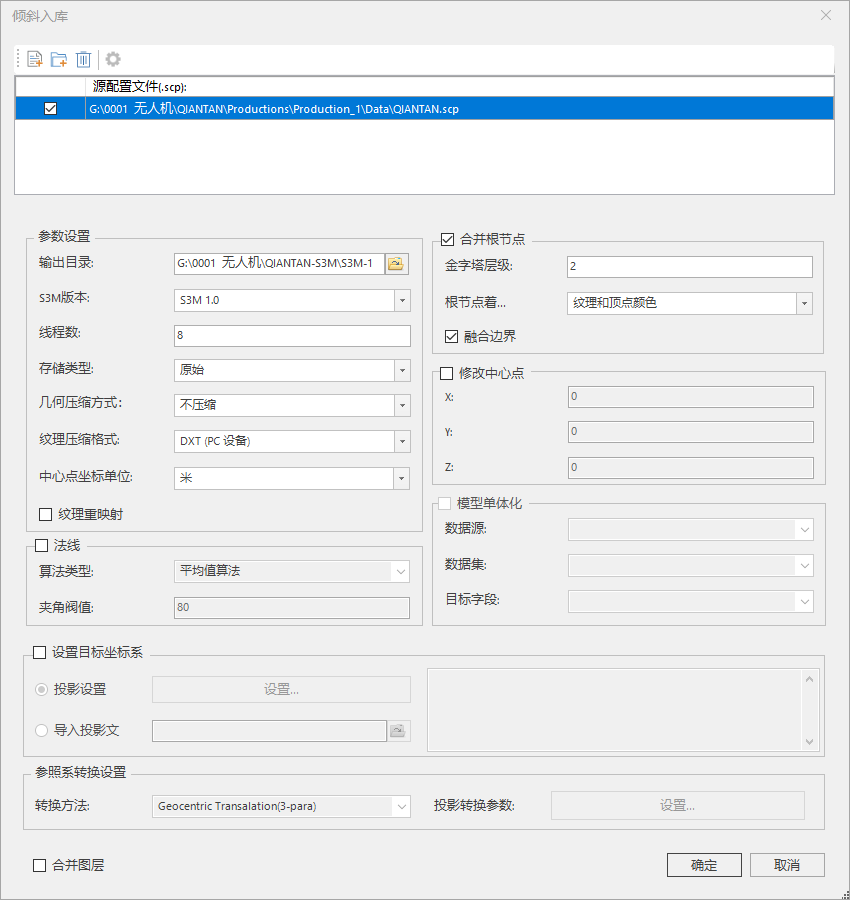Click the 输出目录 path field

click(x=280, y=264)
